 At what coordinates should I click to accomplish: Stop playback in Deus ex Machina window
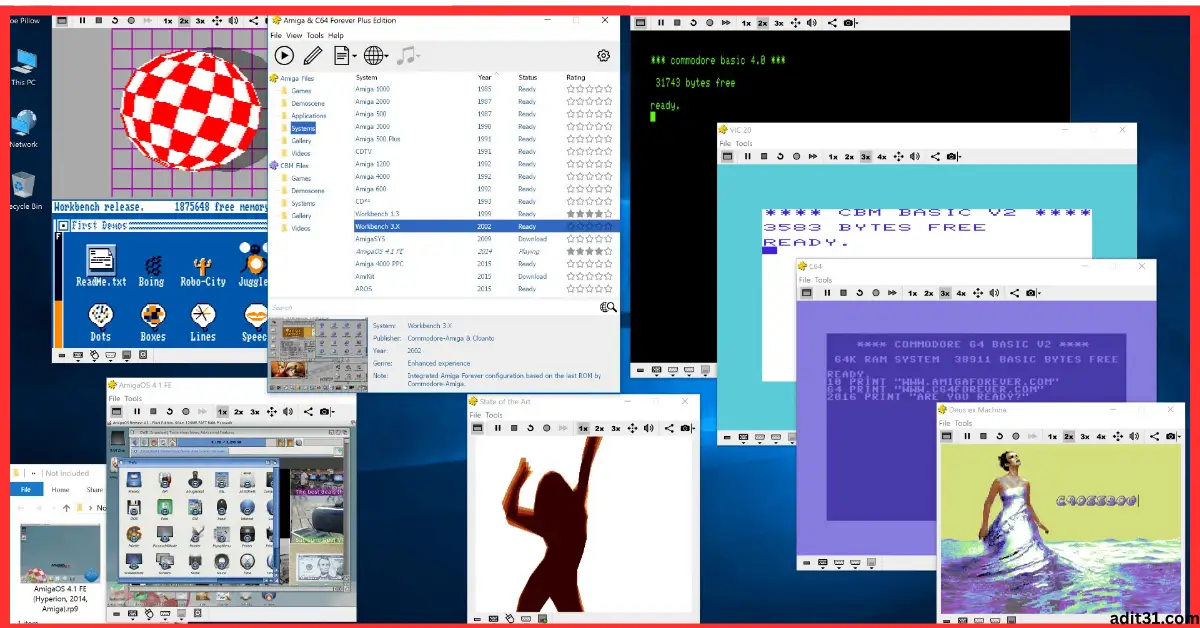click(983, 436)
